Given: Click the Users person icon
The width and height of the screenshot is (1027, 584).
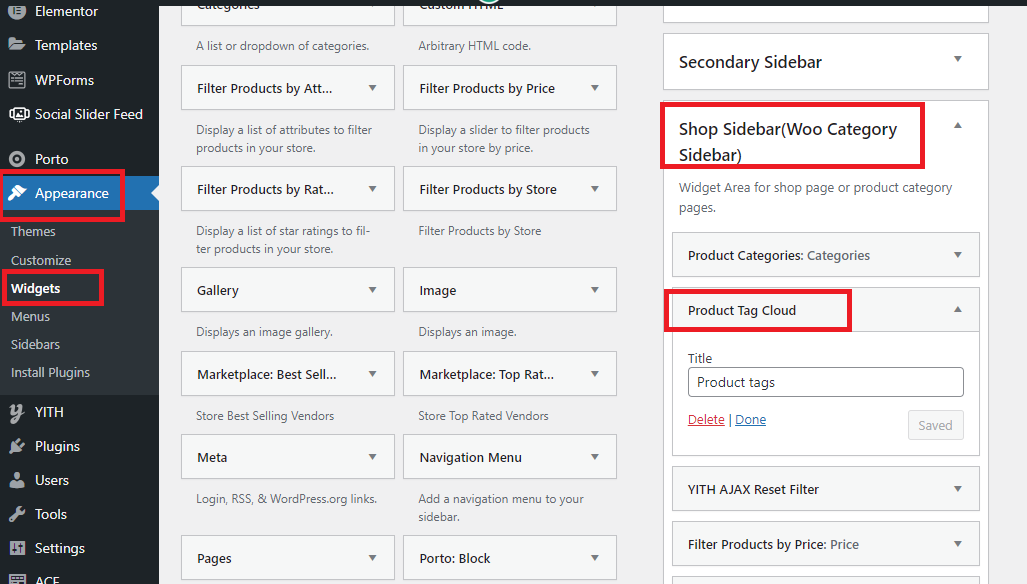Looking at the screenshot, I should [x=16, y=480].
